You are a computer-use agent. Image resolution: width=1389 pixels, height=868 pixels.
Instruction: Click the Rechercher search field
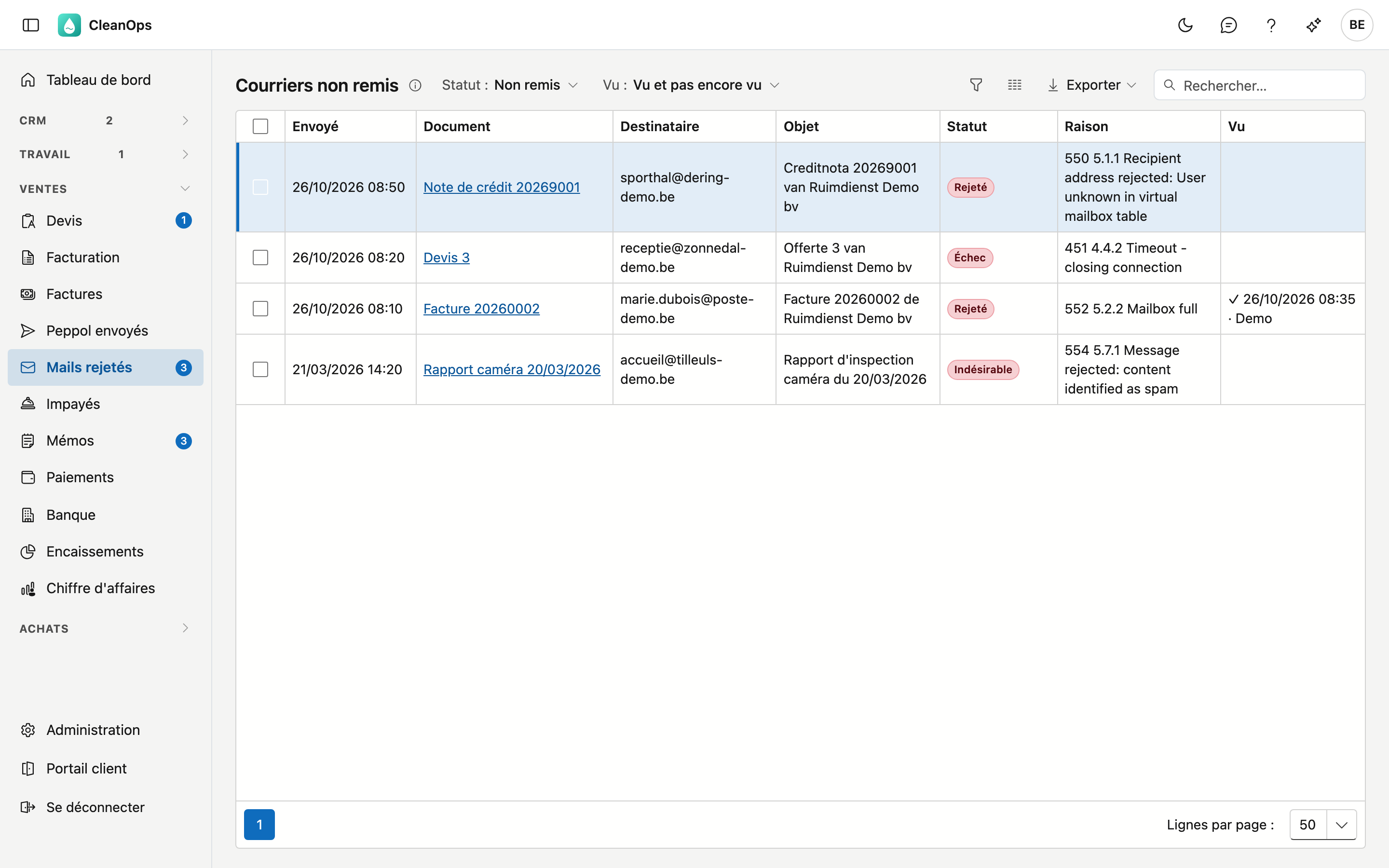pyautogui.click(x=1259, y=85)
